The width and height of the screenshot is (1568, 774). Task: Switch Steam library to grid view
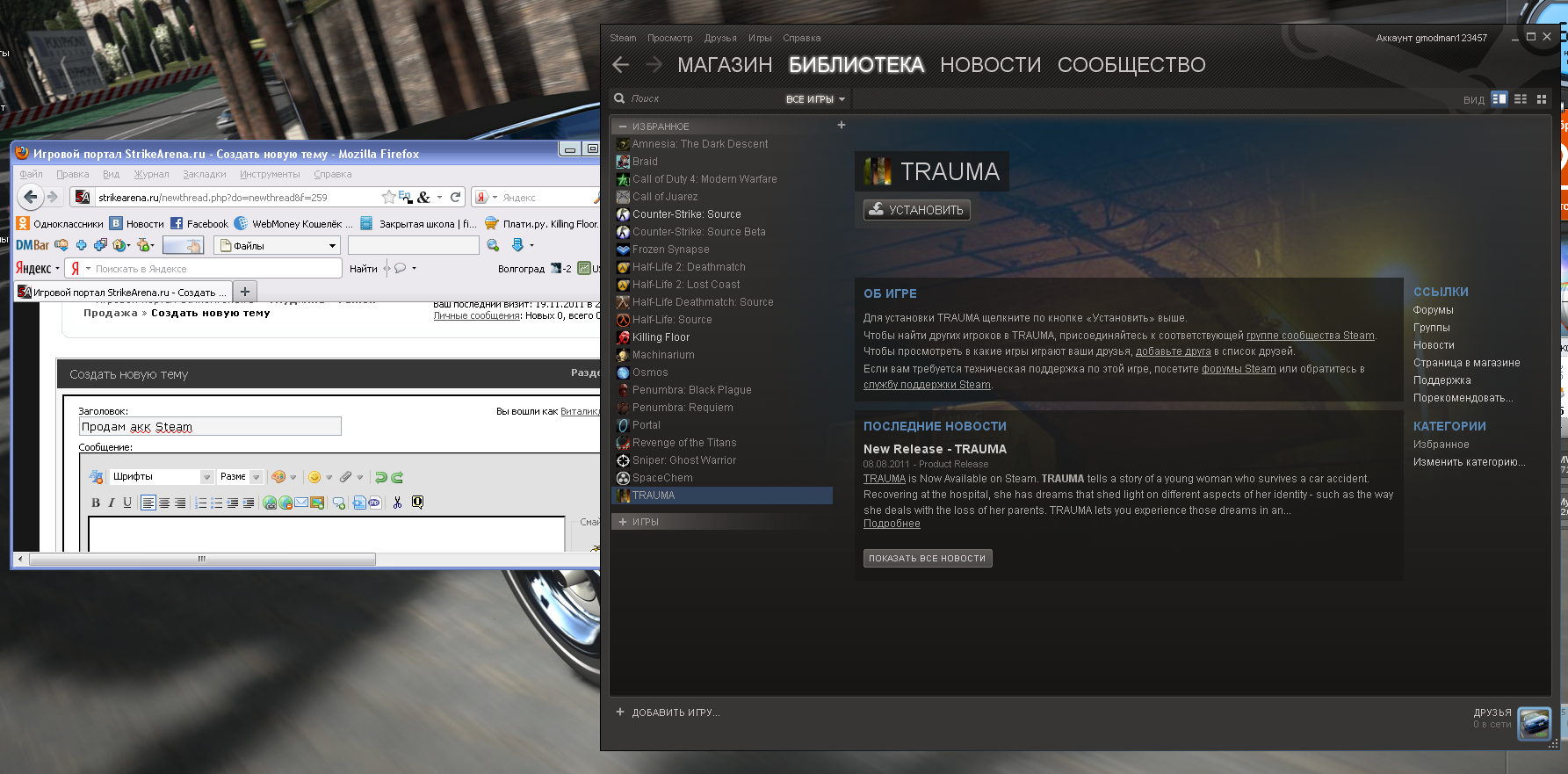pos(1542,99)
